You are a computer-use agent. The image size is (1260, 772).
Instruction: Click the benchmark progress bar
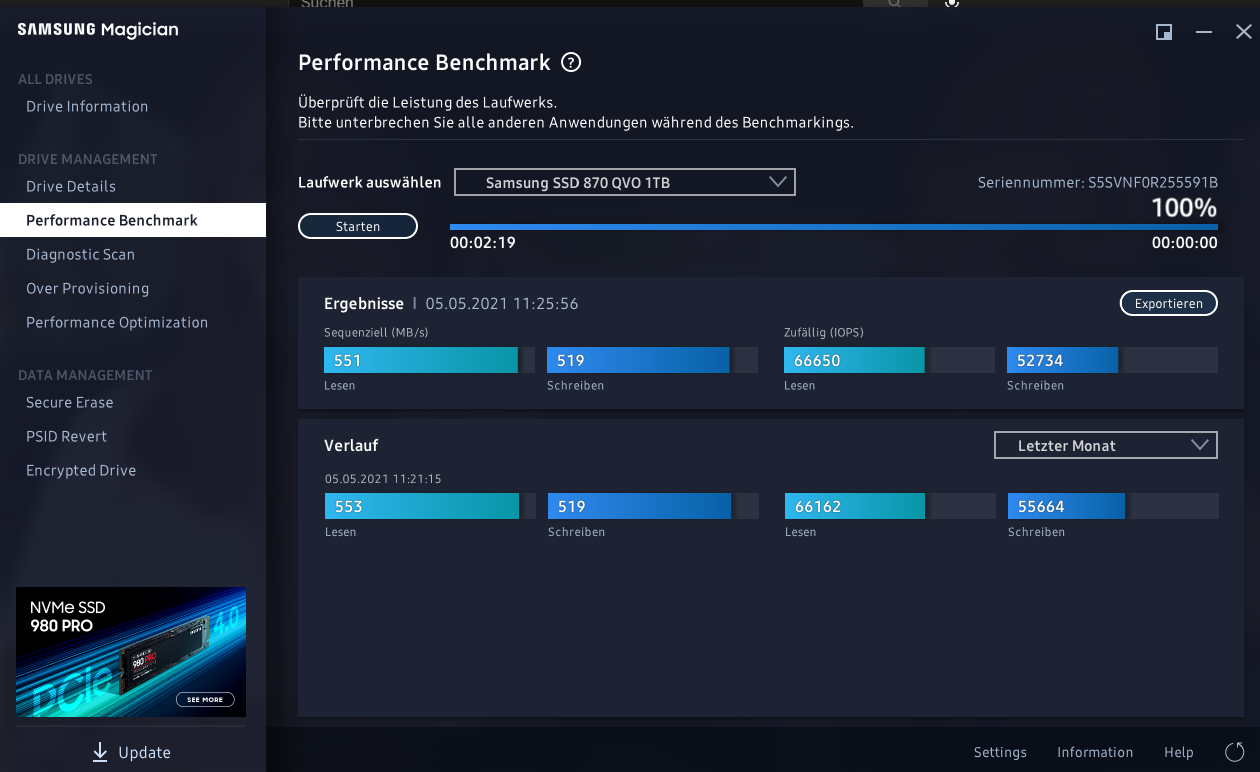pos(834,227)
